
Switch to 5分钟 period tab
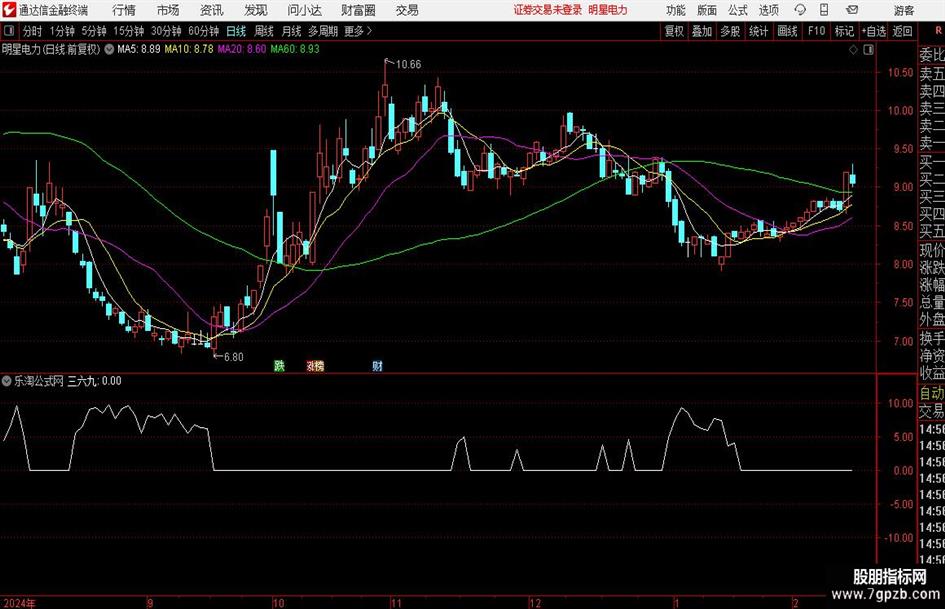(94, 31)
